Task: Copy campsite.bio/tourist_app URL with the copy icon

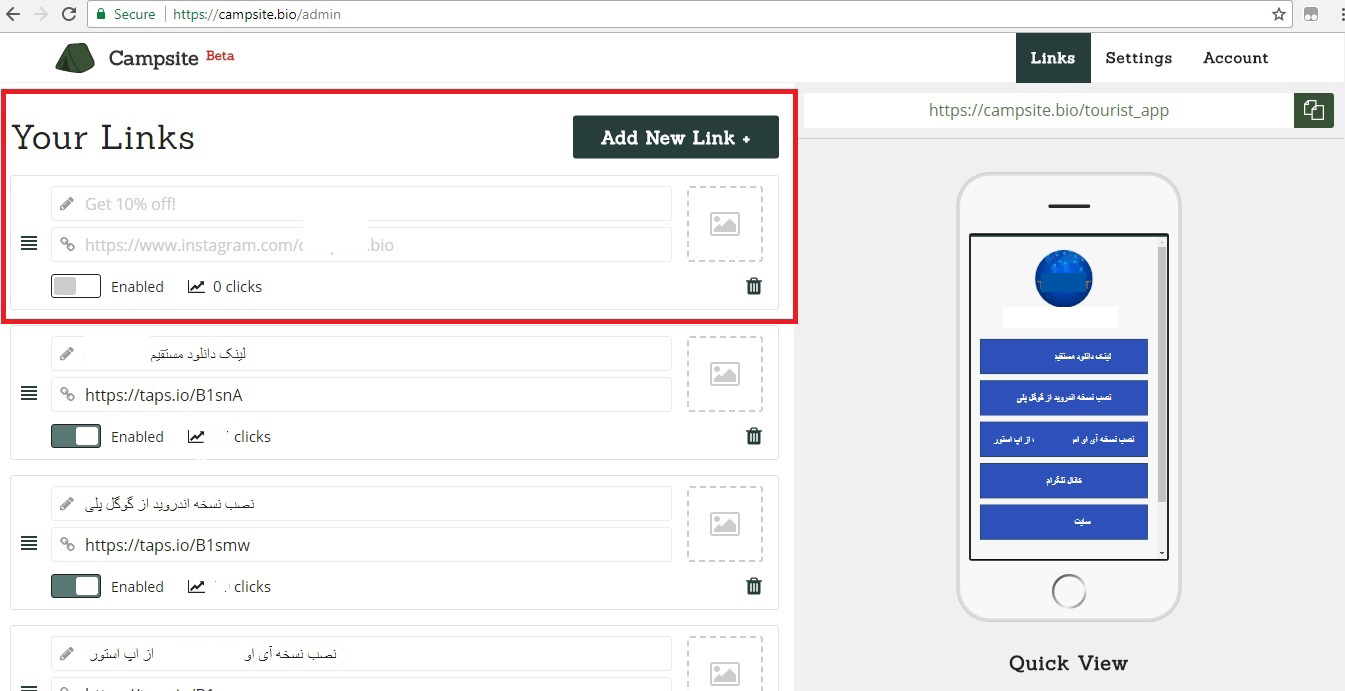Action: click(x=1314, y=110)
